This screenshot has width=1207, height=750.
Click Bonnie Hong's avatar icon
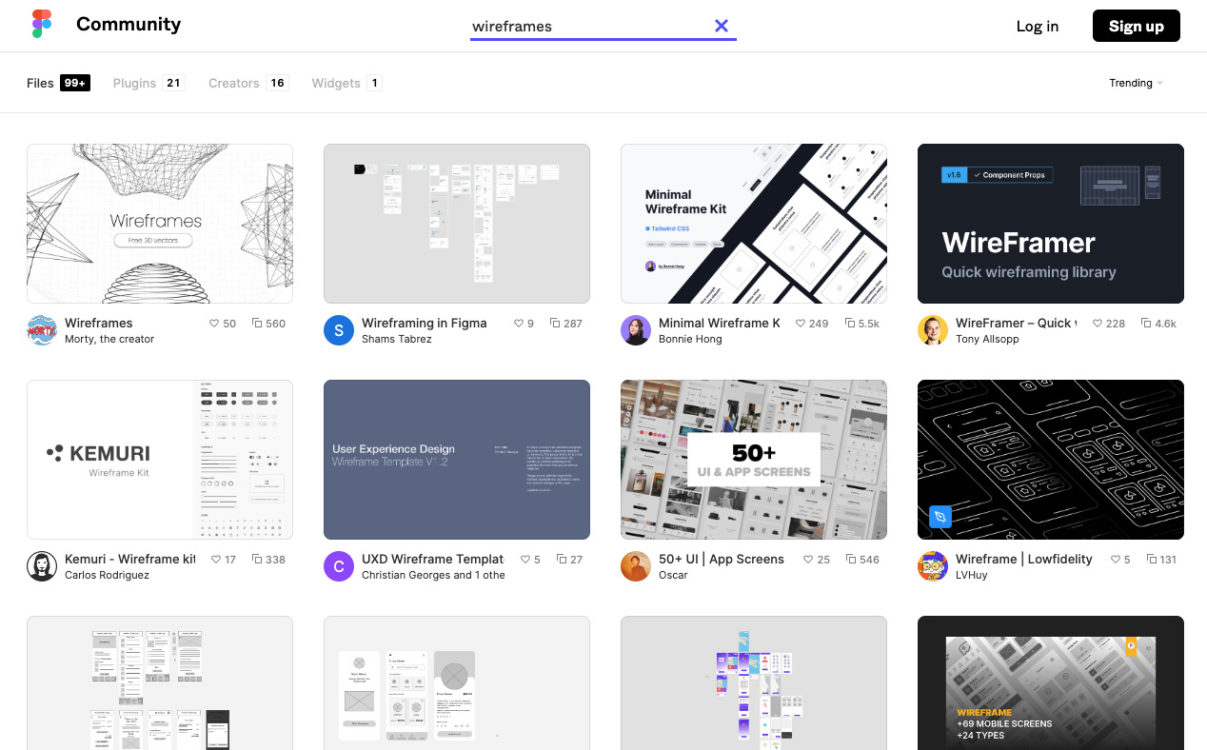pos(636,330)
